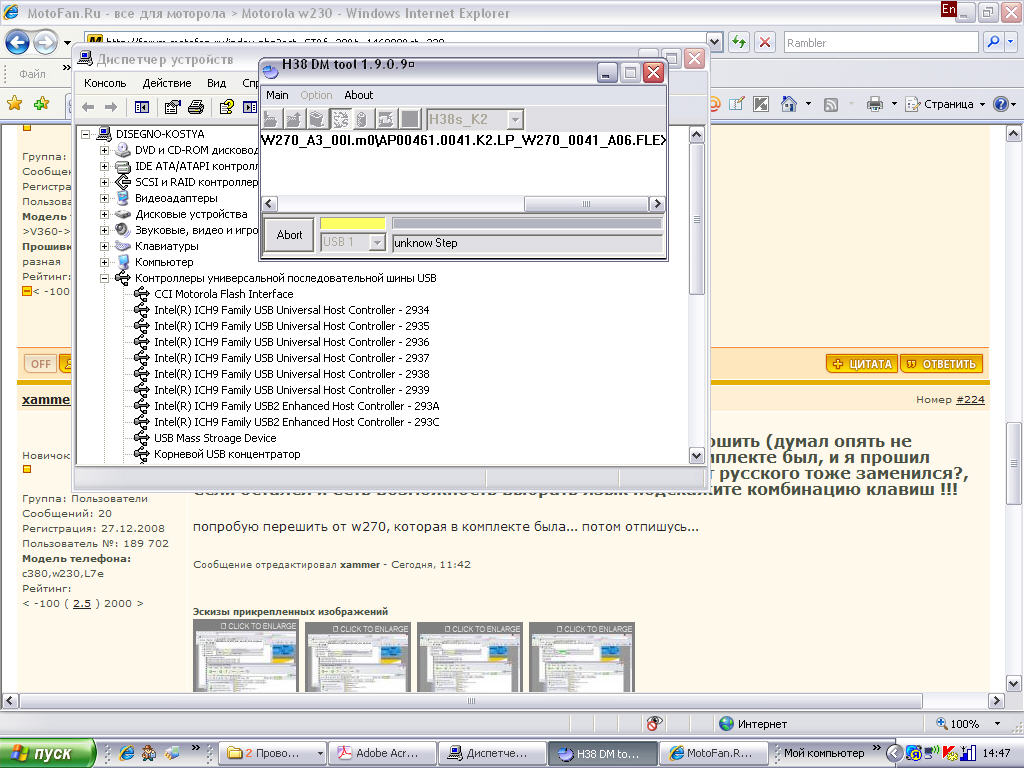Switch to Диспетчер taskbar button

point(492,754)
